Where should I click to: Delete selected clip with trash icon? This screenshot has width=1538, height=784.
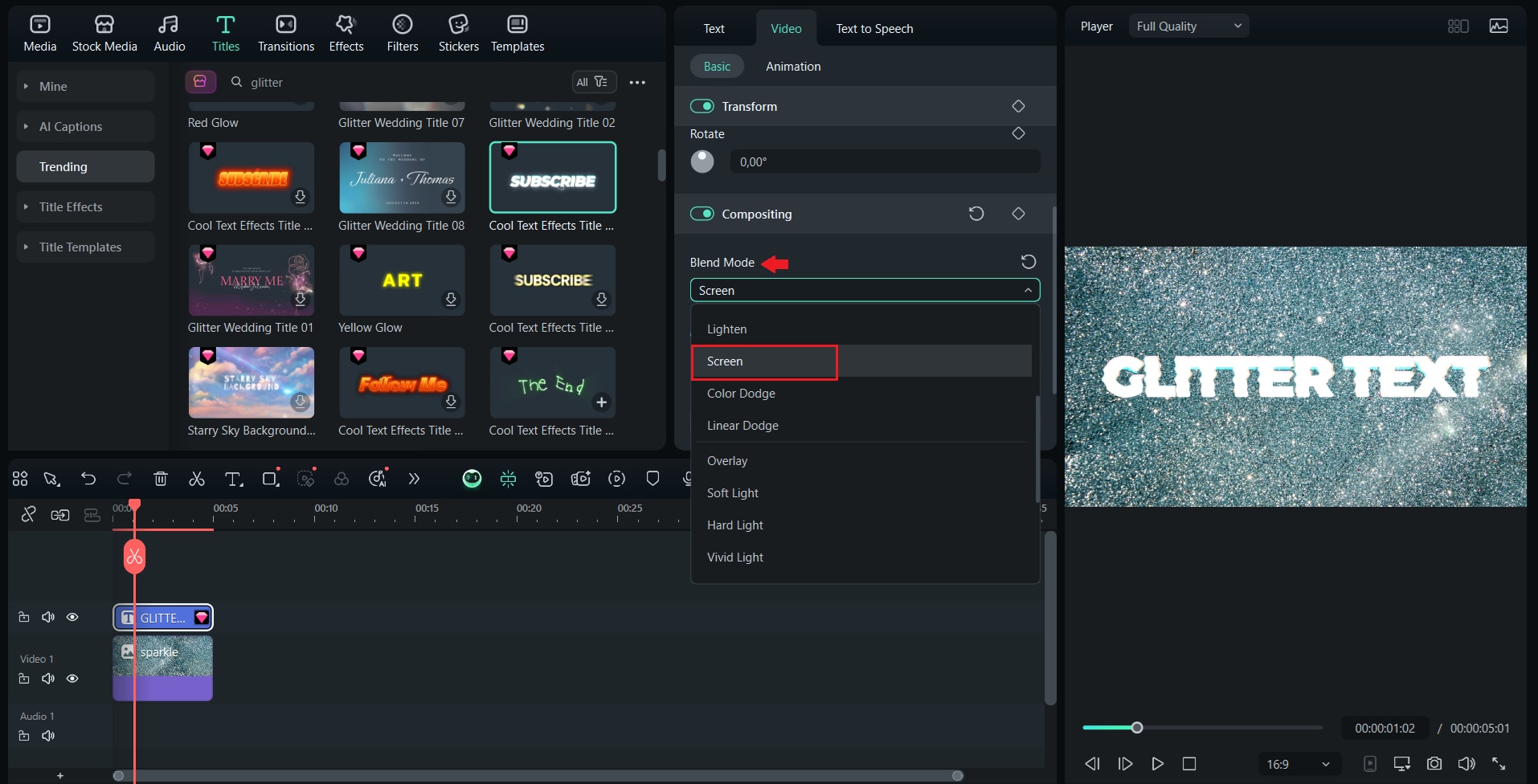(161, 479)
